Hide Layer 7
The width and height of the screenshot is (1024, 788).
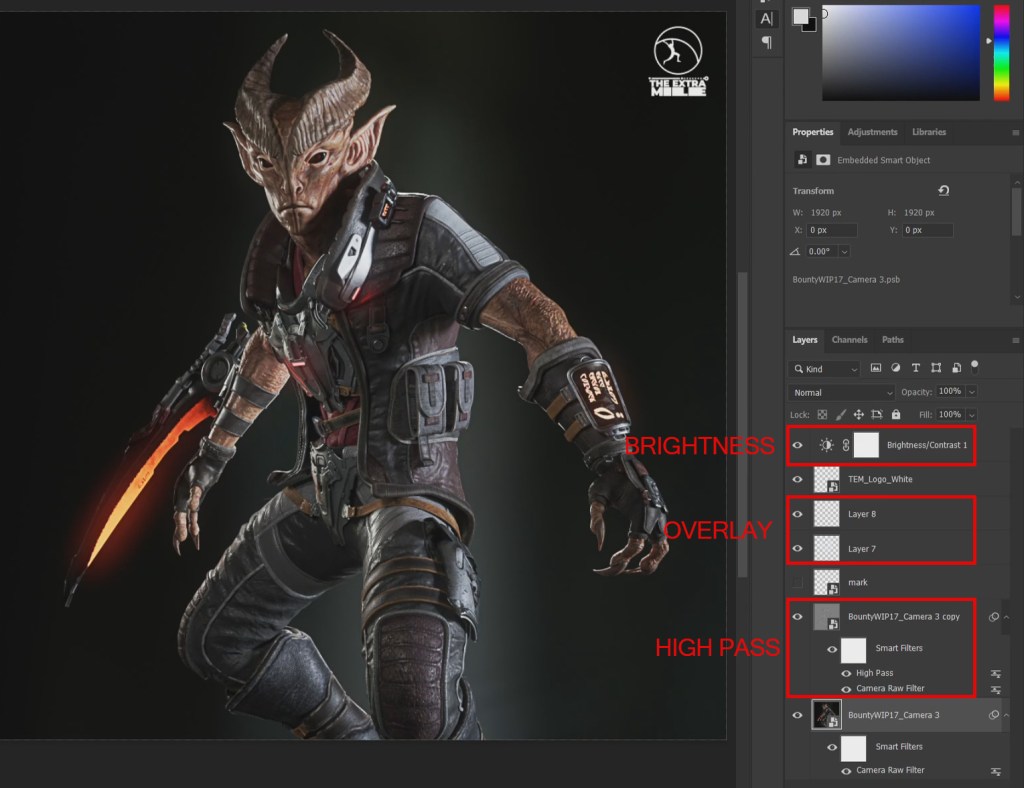(x=797, y=548)
